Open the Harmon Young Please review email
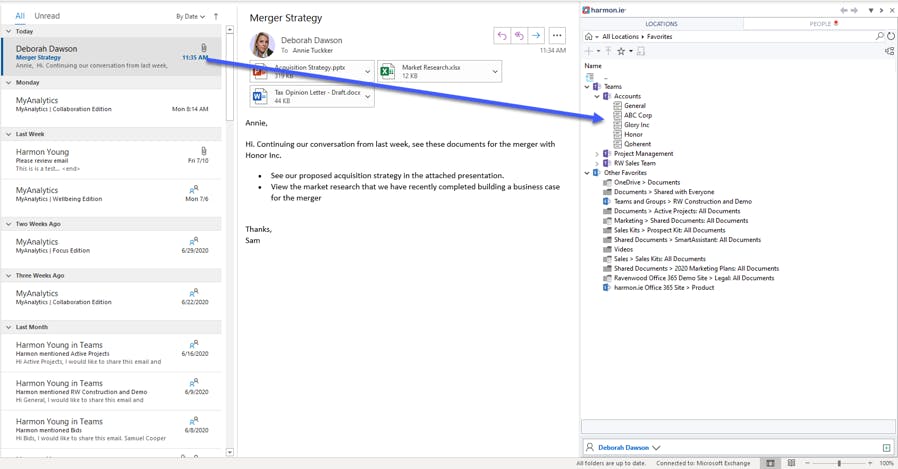 pyautogui.click(x=112, y=159)
